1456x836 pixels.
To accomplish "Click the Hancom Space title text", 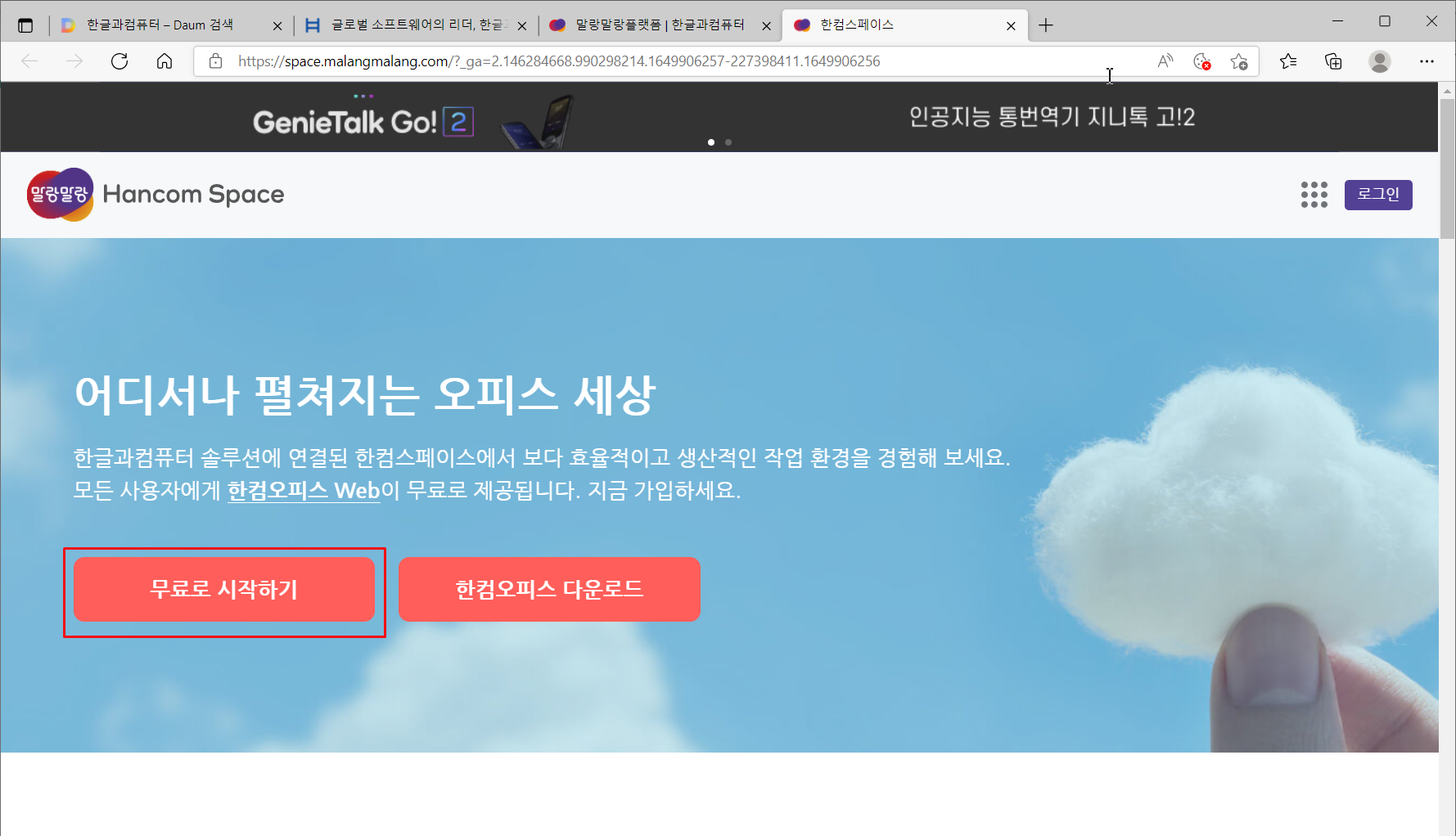I will point(193,195).
